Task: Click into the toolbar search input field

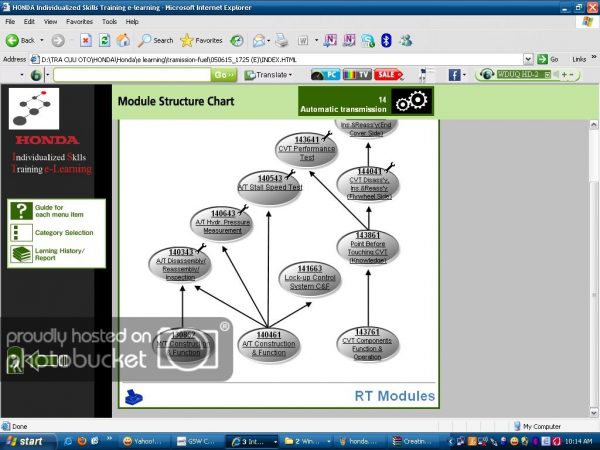Action: pos(132,75)
